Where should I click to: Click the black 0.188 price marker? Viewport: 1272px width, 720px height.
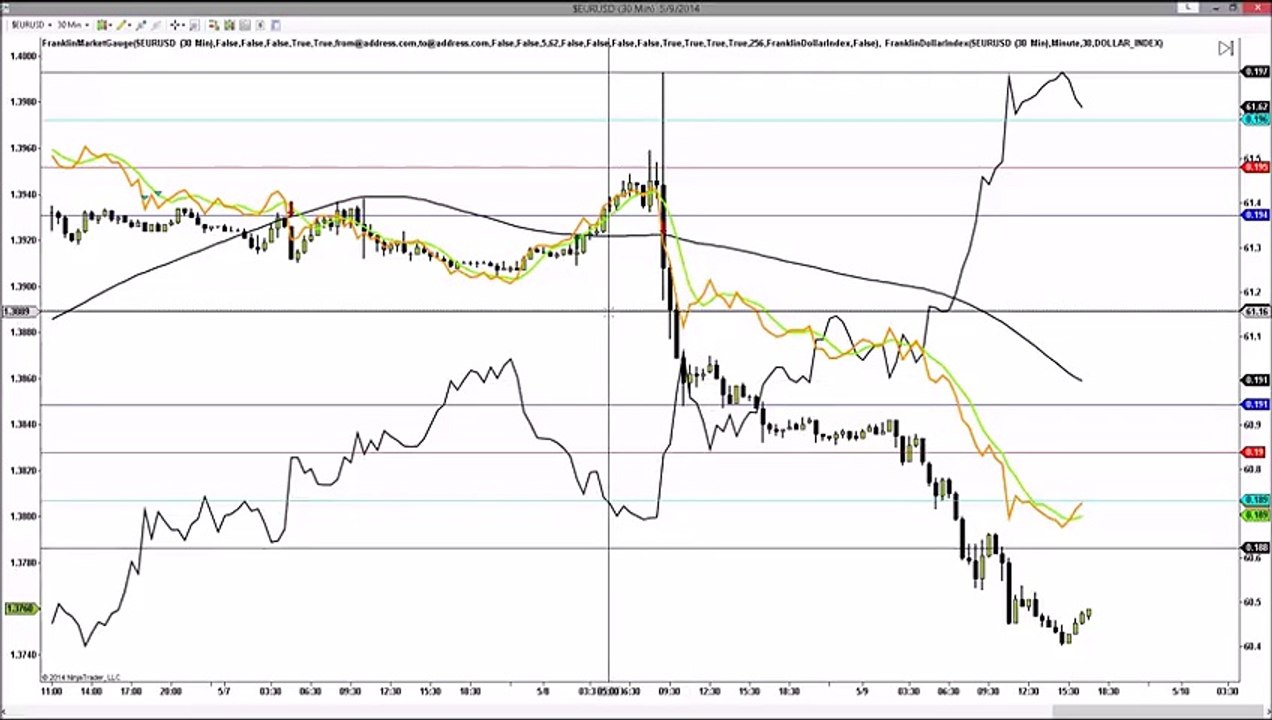click(1255, 547)
